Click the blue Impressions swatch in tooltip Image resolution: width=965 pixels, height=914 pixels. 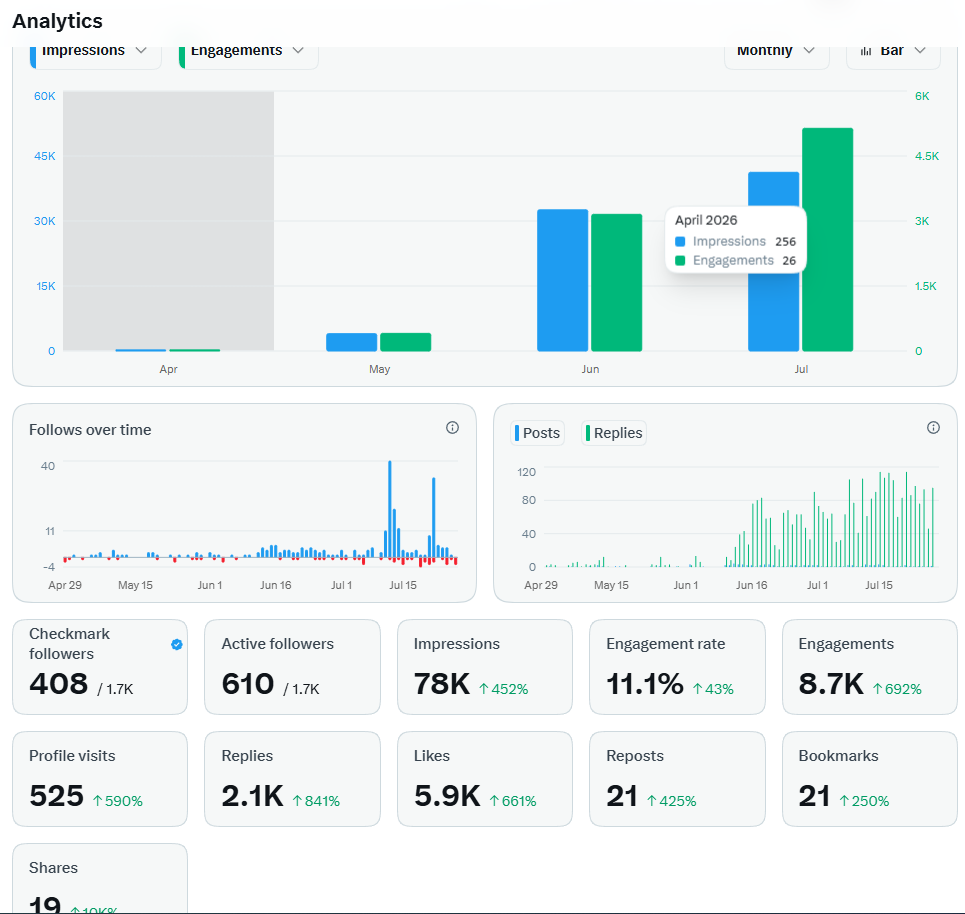click(x=680, y=242)
